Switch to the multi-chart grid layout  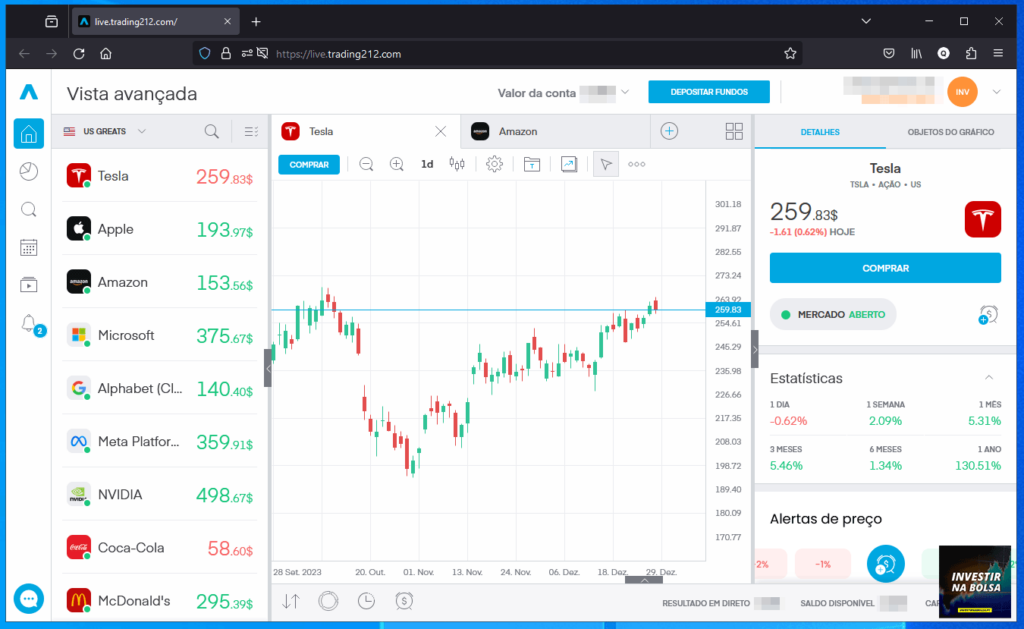coord(734,131)
